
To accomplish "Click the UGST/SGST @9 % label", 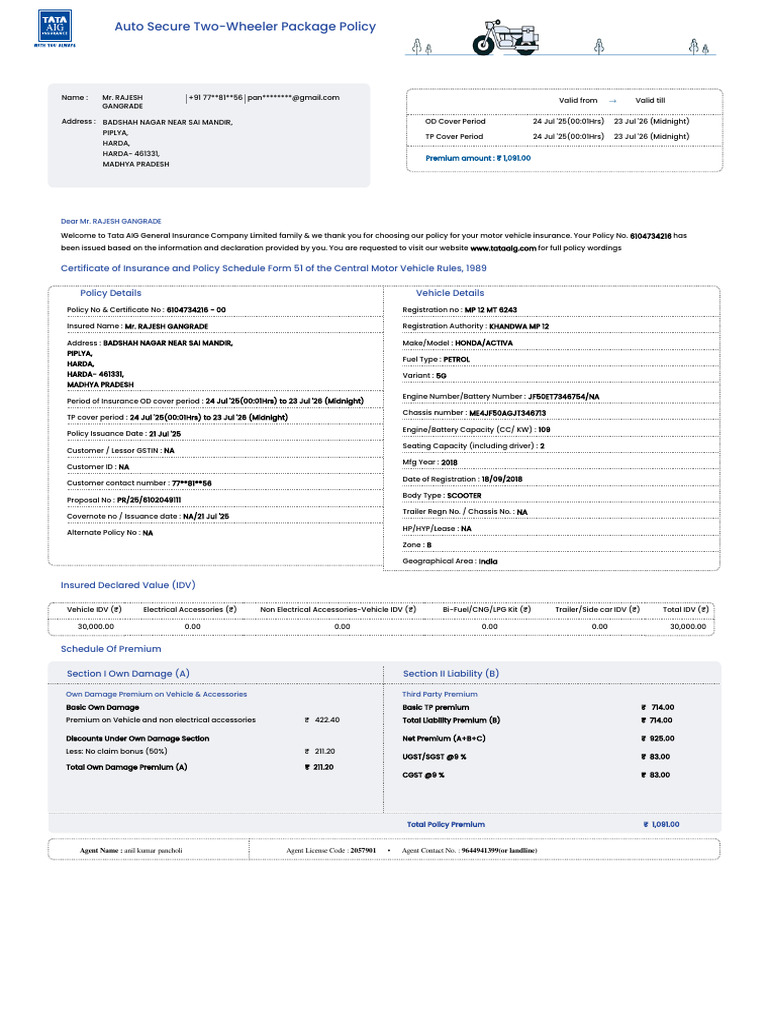I will 434,757.
